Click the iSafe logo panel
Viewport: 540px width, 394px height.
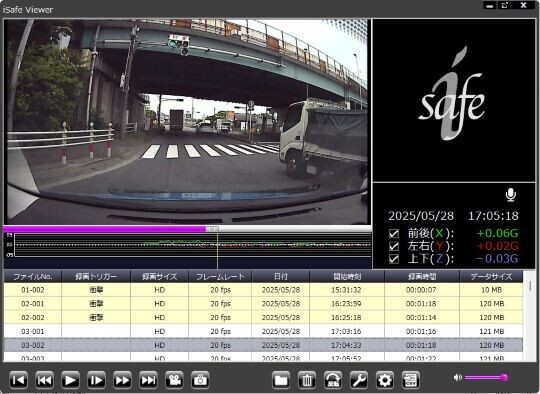click(454, 100)
